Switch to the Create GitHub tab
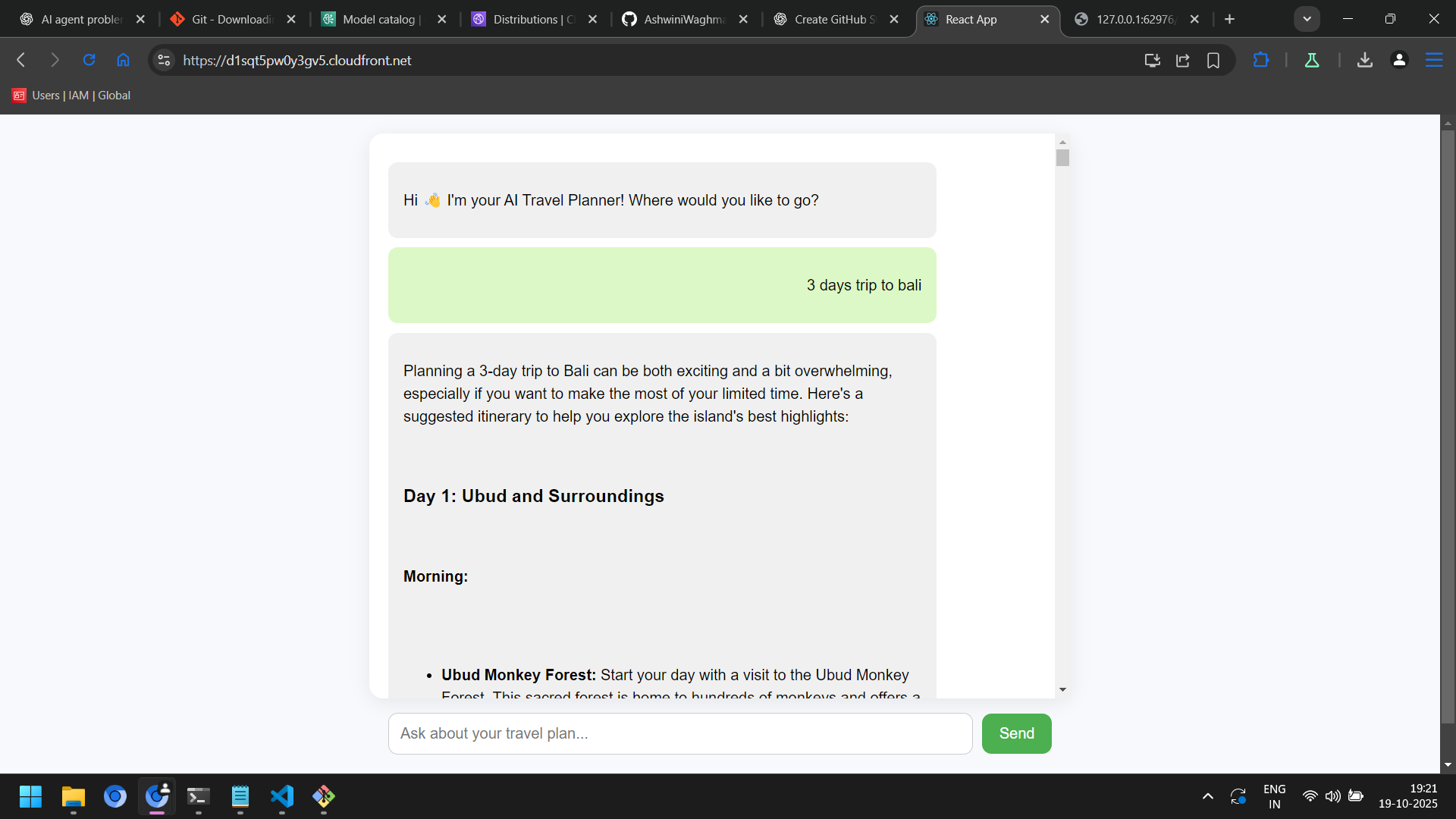The height and width of the screenshot is (819, 1456). (x=833, y=19)
